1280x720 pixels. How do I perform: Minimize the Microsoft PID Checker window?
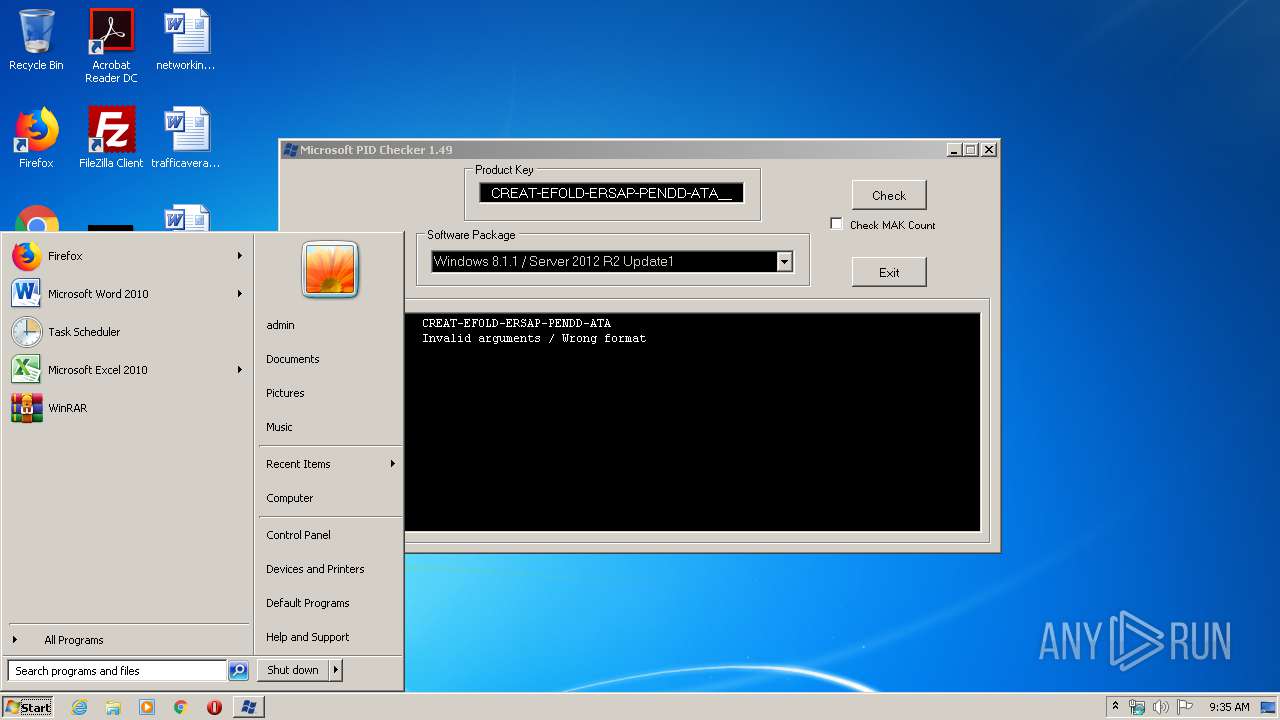954,150
